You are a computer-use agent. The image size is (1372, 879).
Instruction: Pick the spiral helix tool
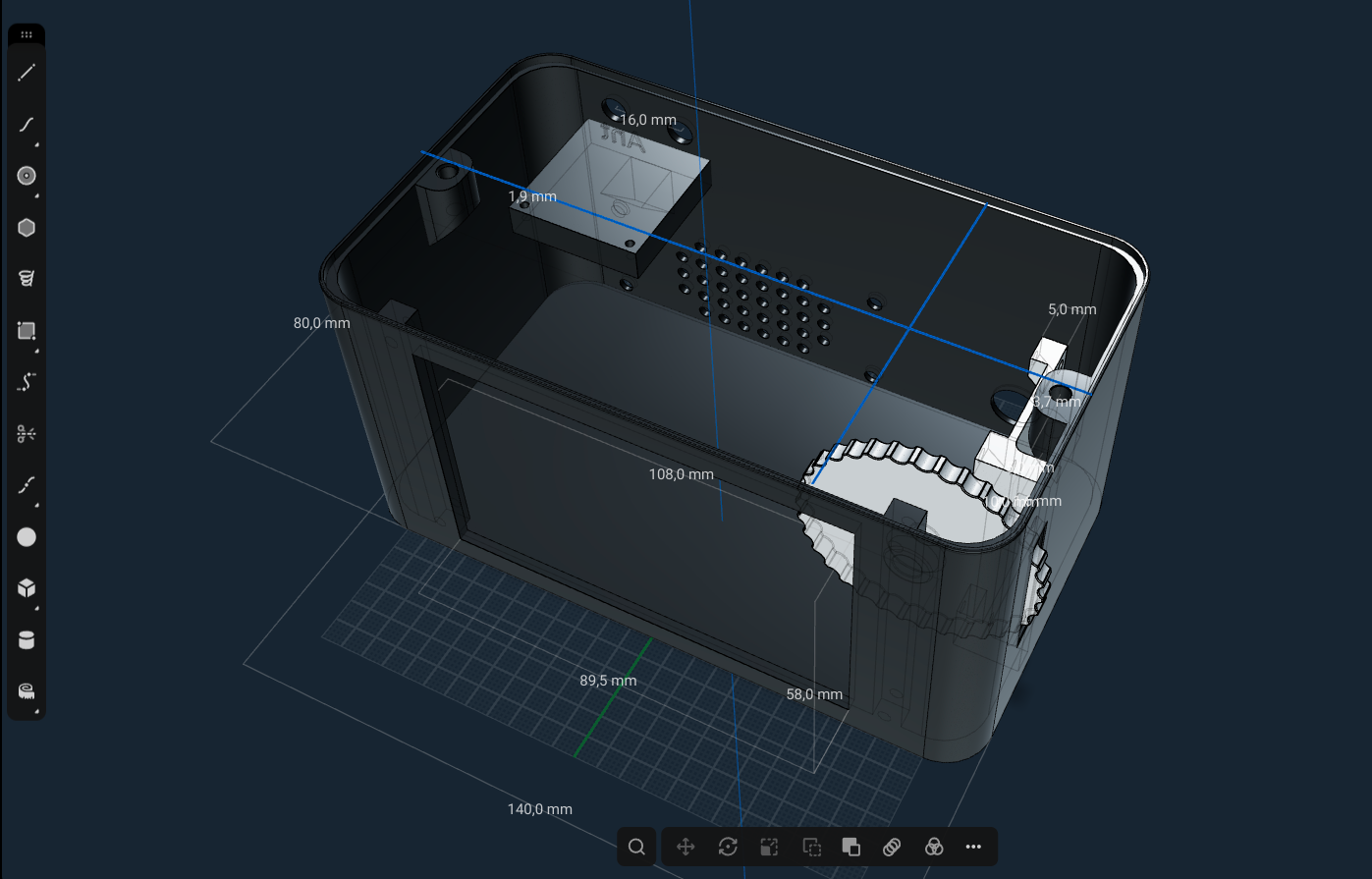27,279
